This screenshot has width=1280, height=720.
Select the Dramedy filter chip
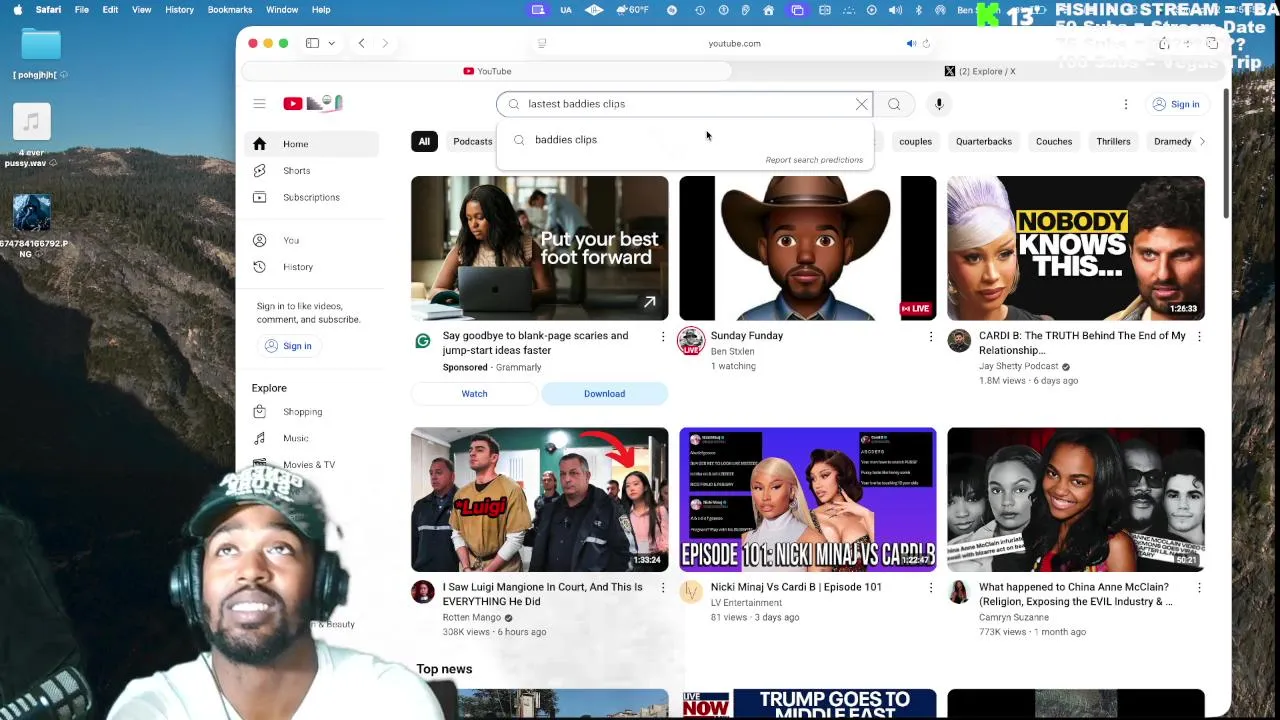point(1172,141)
